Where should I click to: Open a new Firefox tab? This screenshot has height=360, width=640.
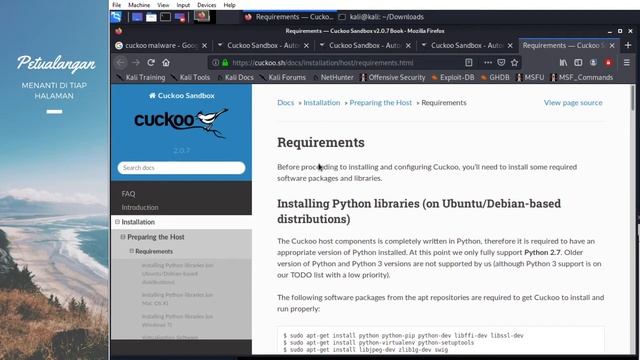point(628,45)
